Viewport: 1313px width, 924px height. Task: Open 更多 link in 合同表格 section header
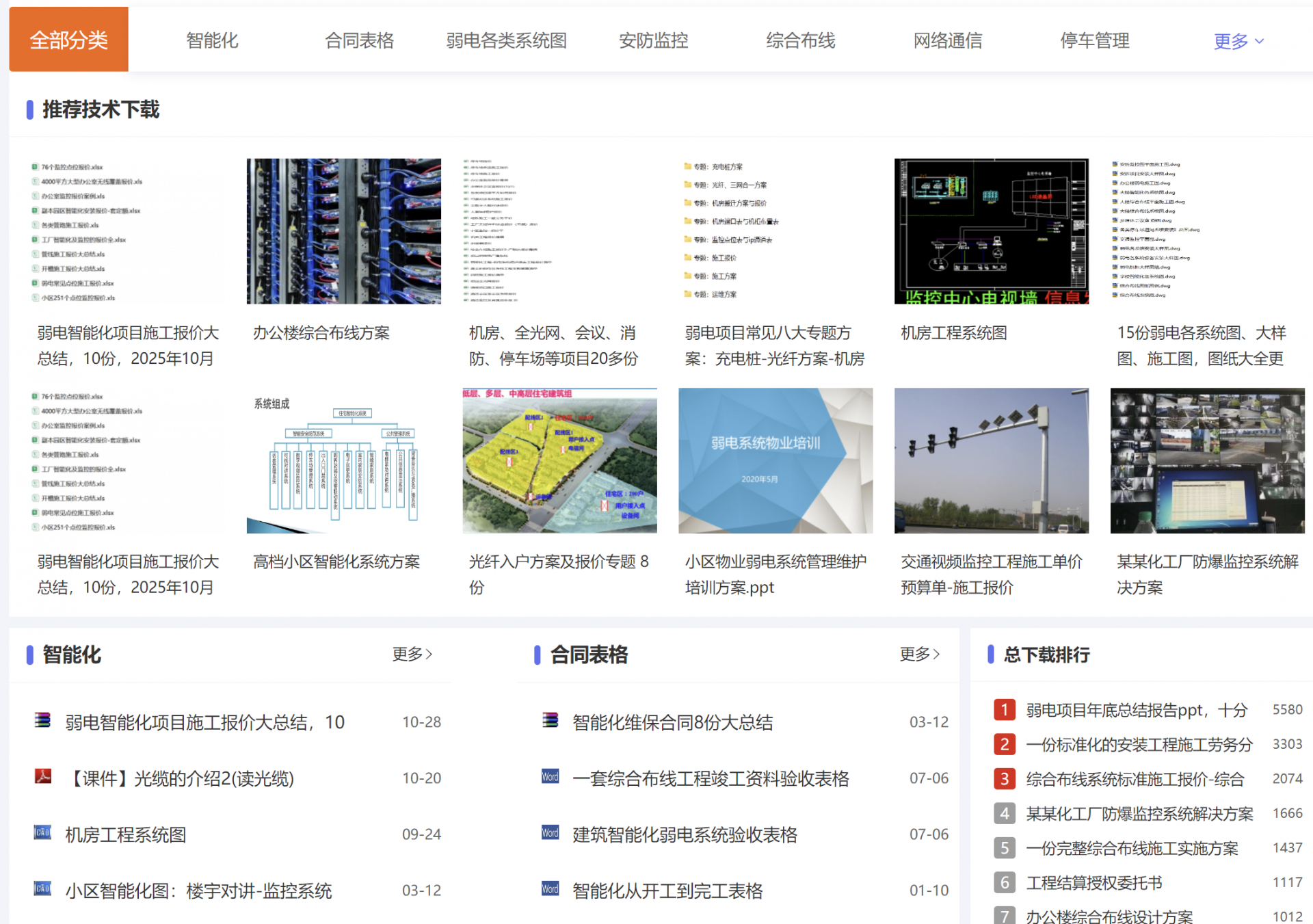pos(919,654)
